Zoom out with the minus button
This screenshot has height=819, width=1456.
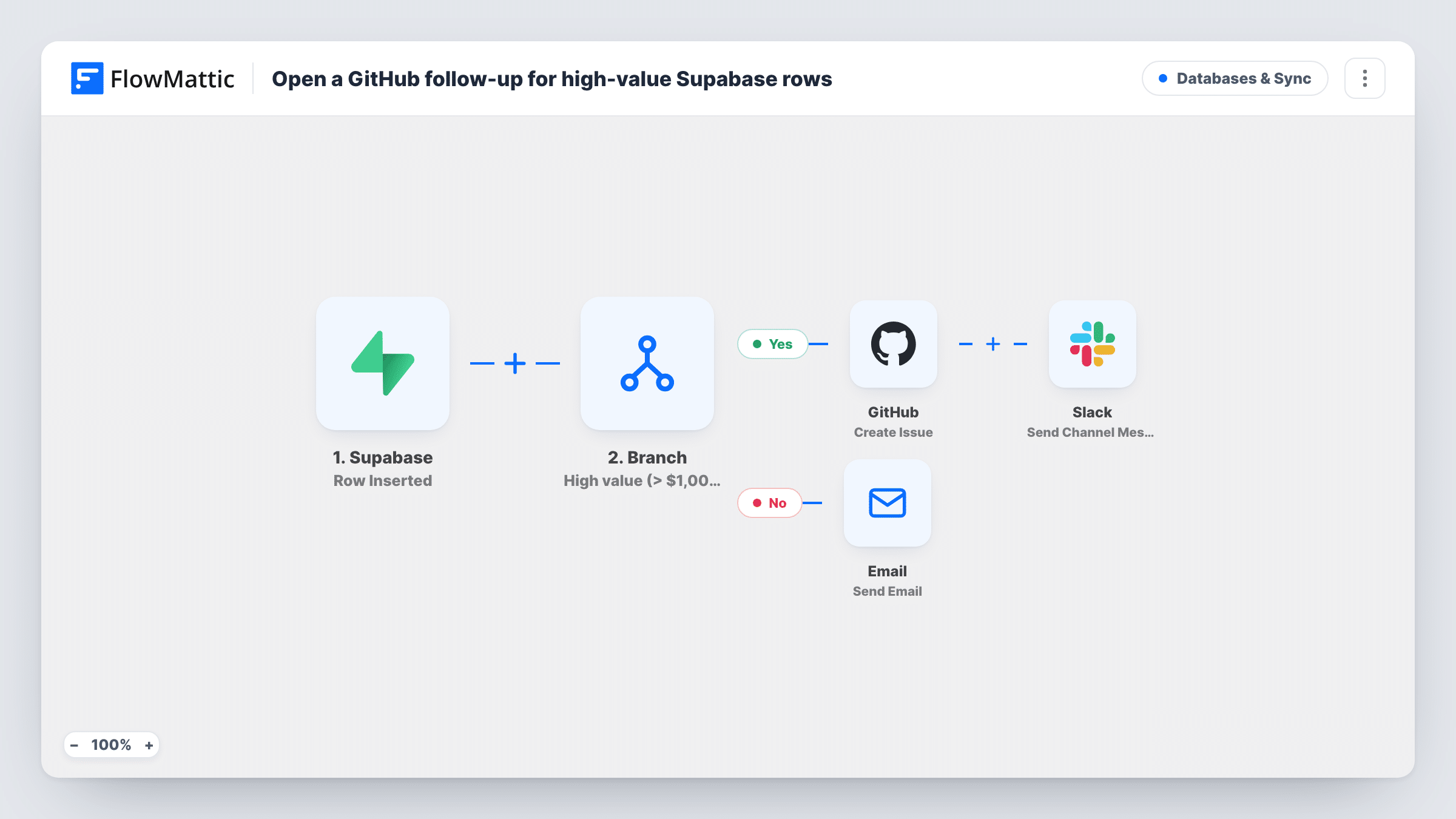(74, 745)
